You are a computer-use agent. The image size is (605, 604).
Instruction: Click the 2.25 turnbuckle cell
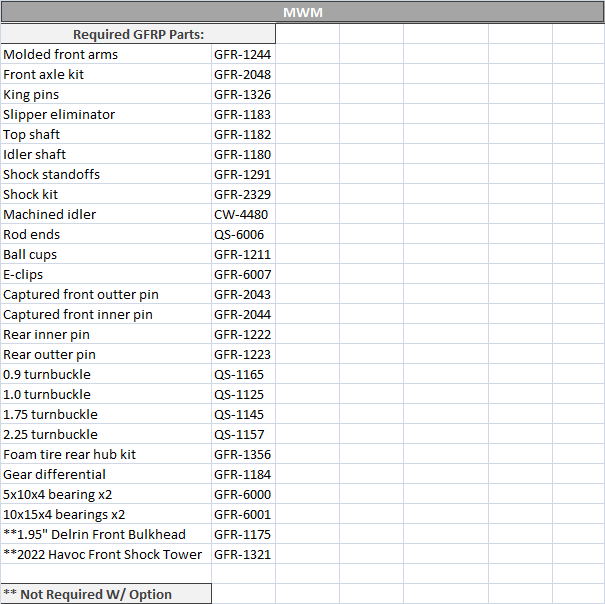coord(105,434)
